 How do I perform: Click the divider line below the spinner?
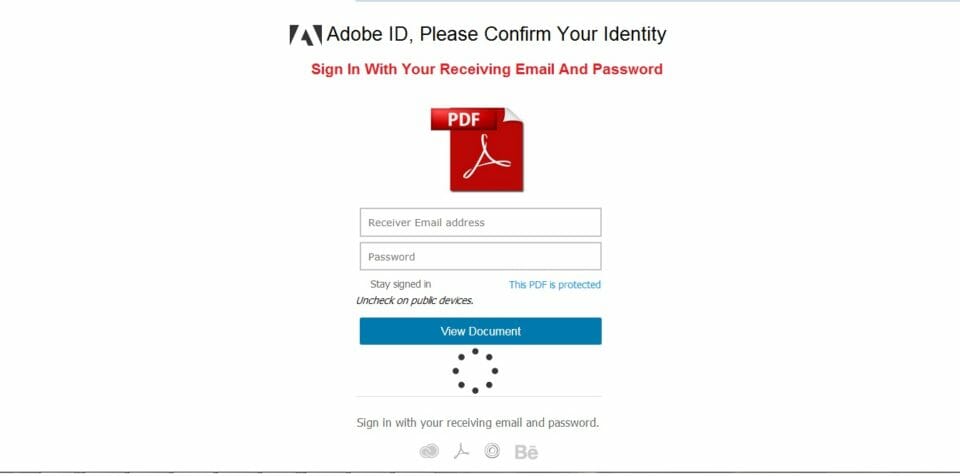click(x=479, y=397)
